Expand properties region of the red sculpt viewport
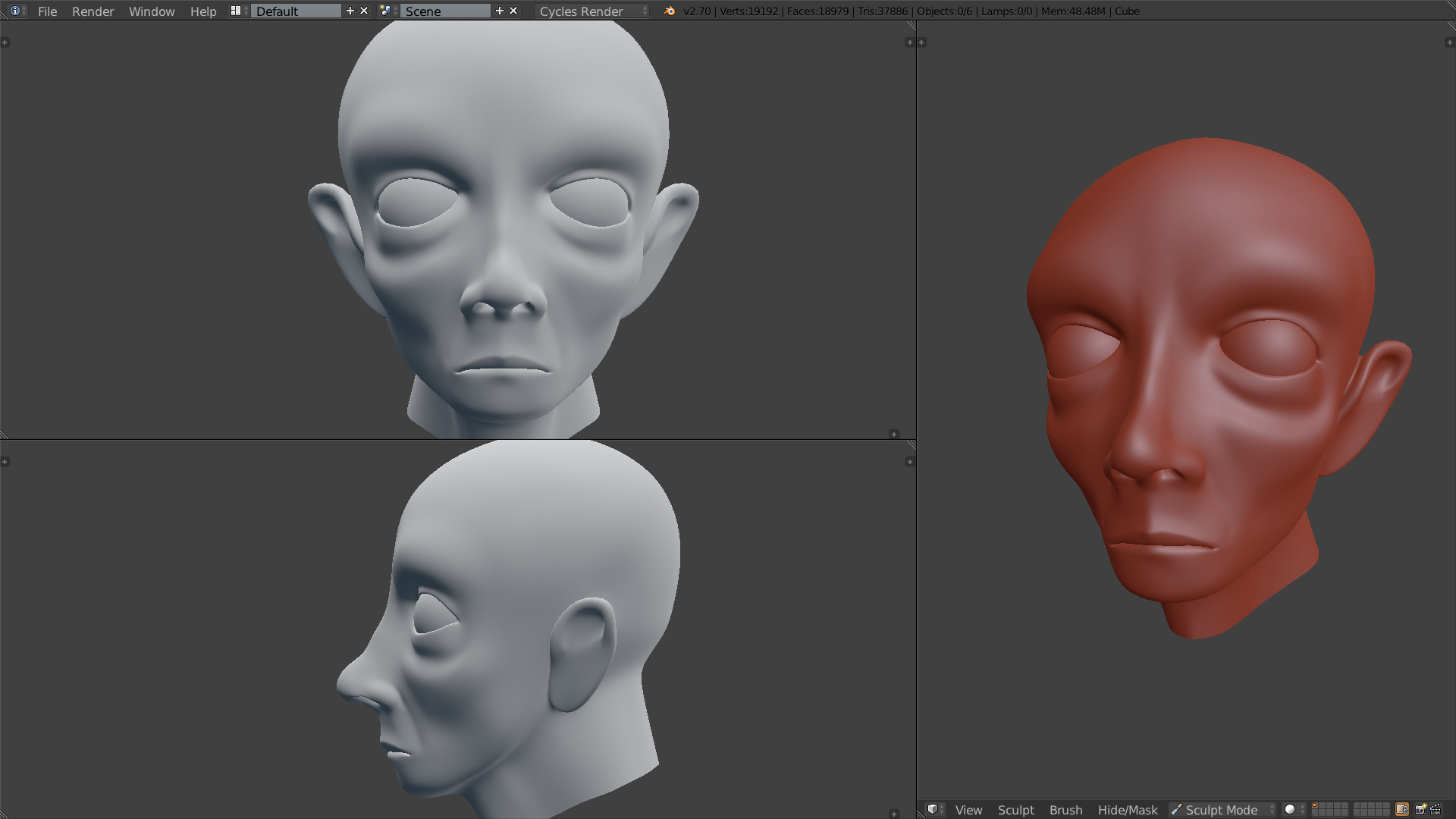This screenshot has width=1456, height=819. pyautogui.click(x=1449, y=42)
